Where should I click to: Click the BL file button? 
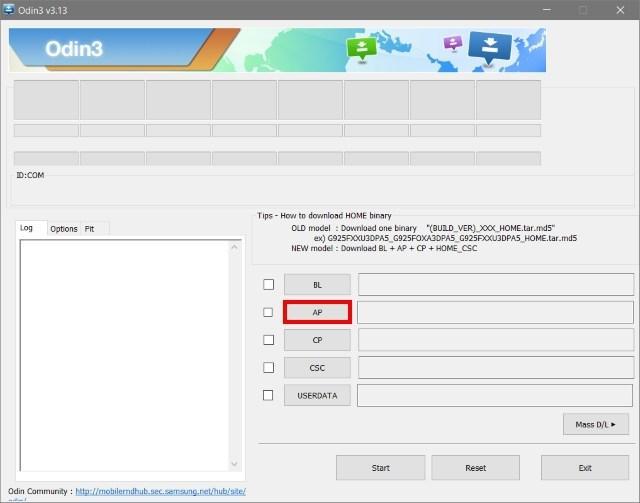pyautogui.click(x=317, y=285)
